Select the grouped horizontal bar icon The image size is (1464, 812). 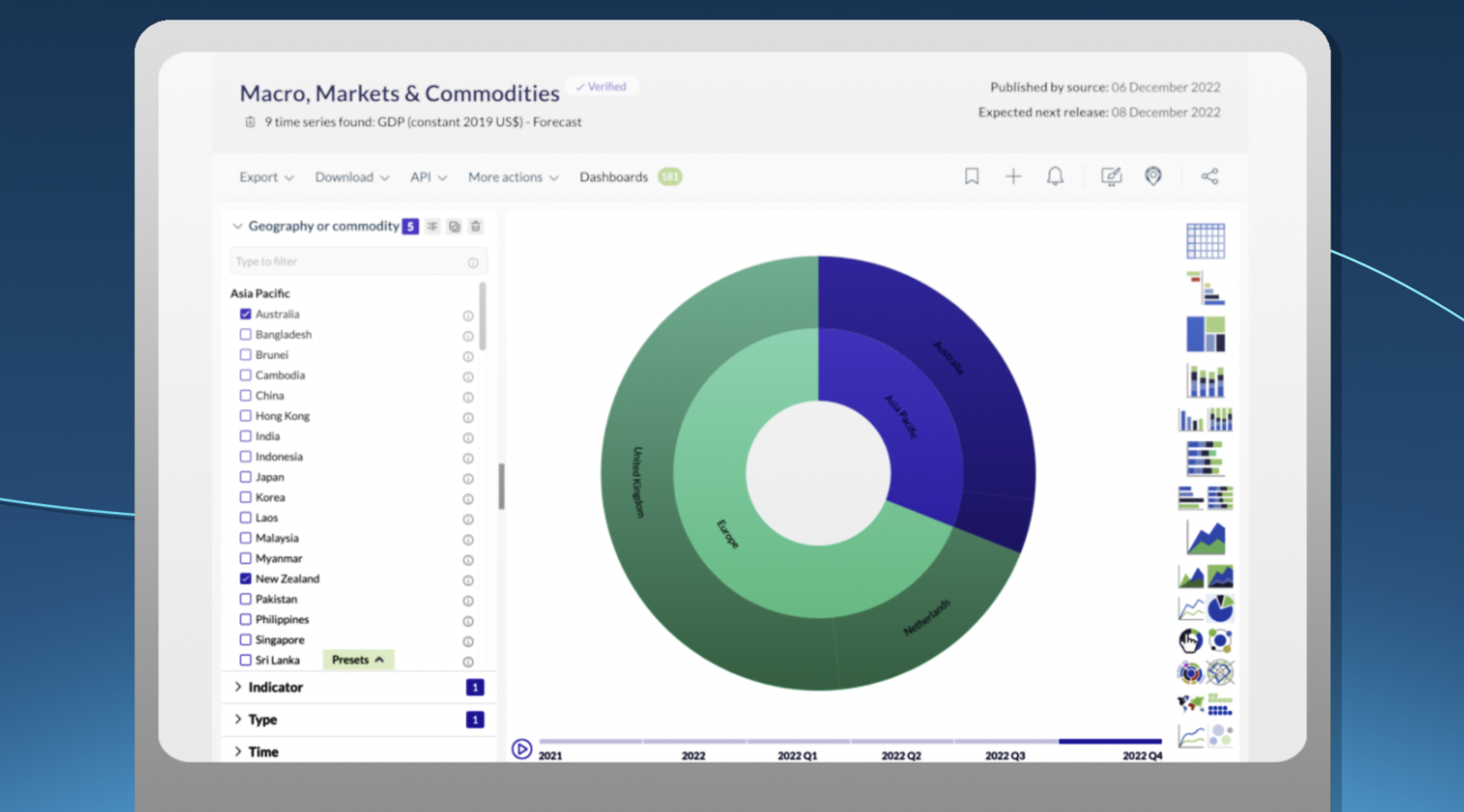1191,498
